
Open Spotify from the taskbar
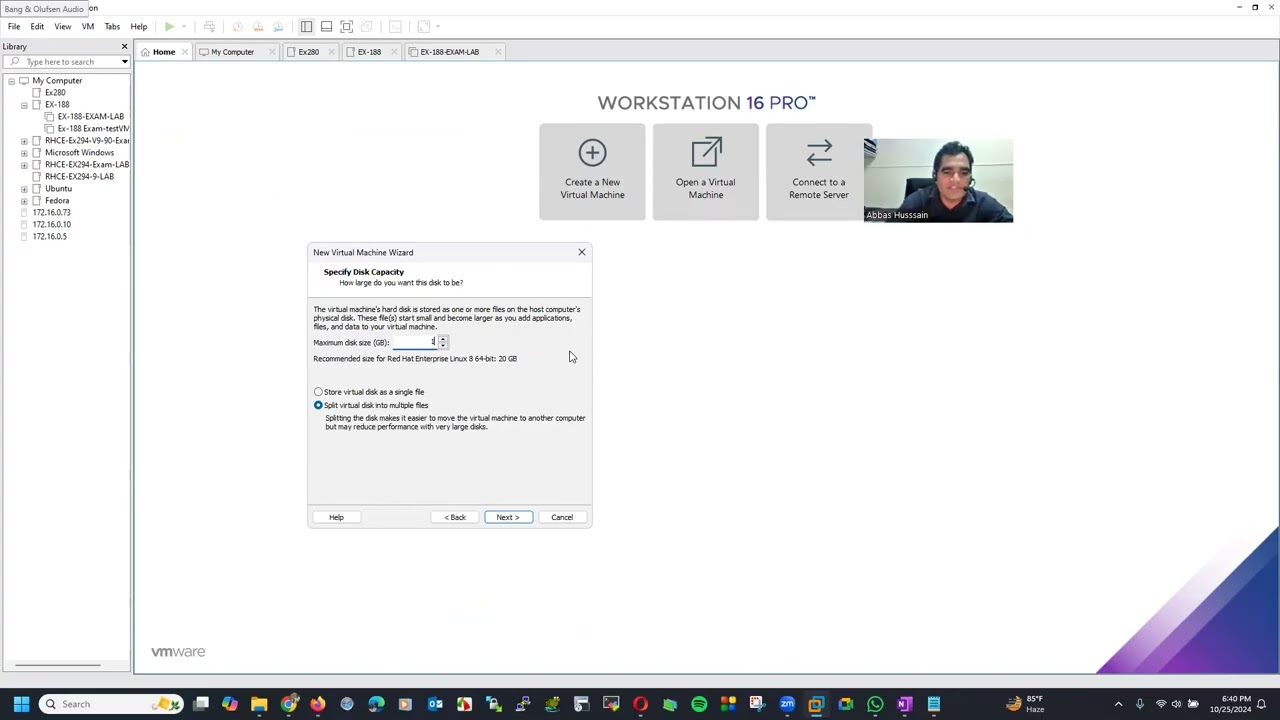(x=699, y=704)
